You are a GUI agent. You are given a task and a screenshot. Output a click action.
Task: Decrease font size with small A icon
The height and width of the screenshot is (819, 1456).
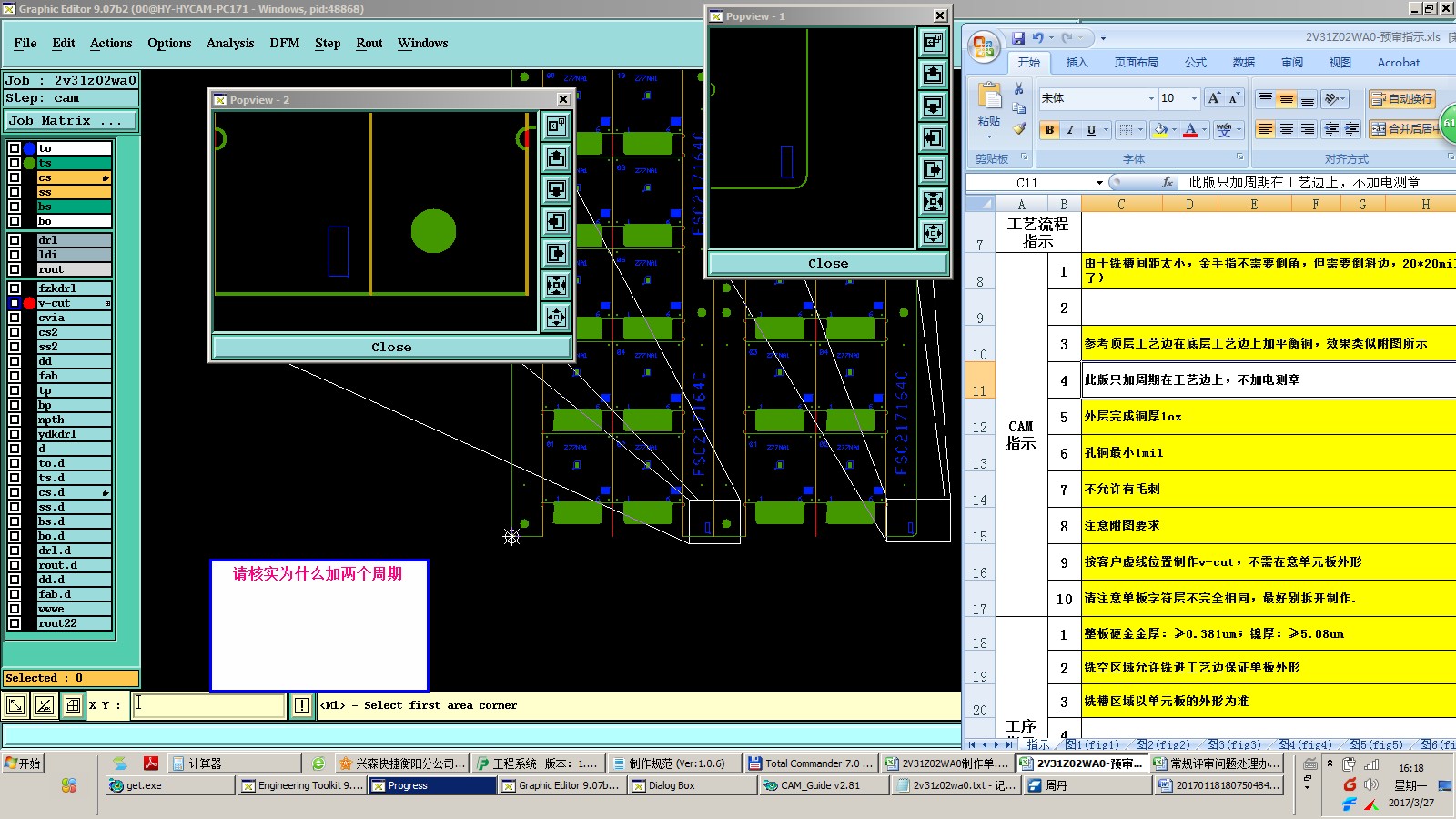coord(1234,98)
